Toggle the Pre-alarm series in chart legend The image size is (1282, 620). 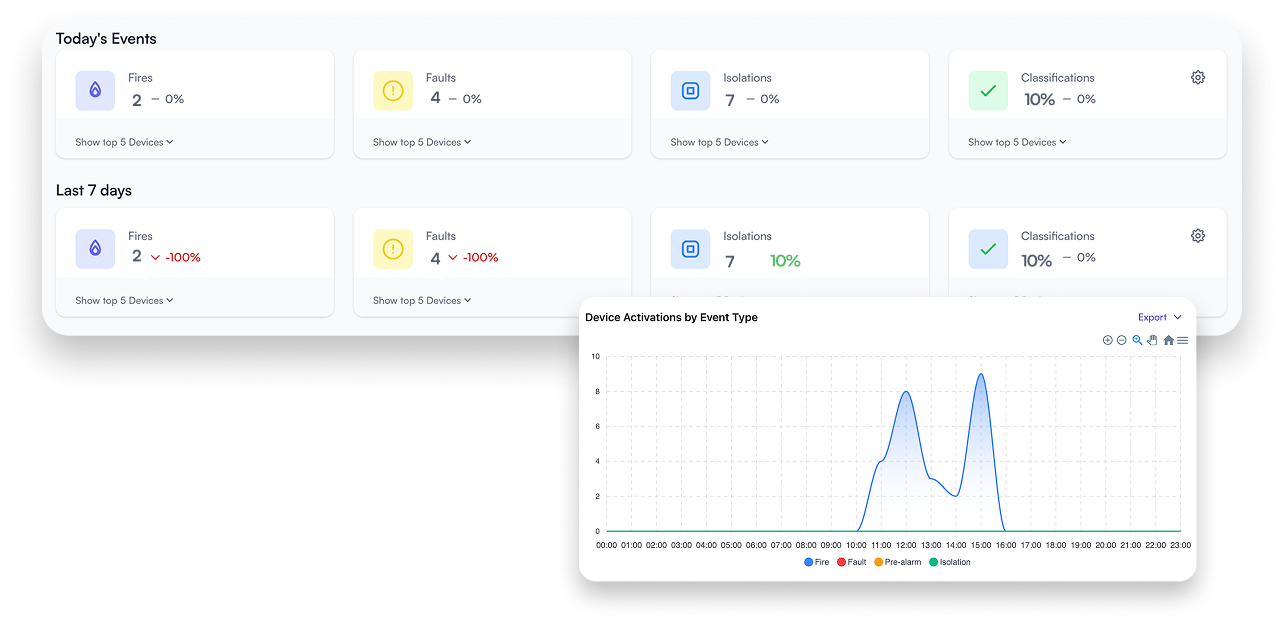pos(898,562)
